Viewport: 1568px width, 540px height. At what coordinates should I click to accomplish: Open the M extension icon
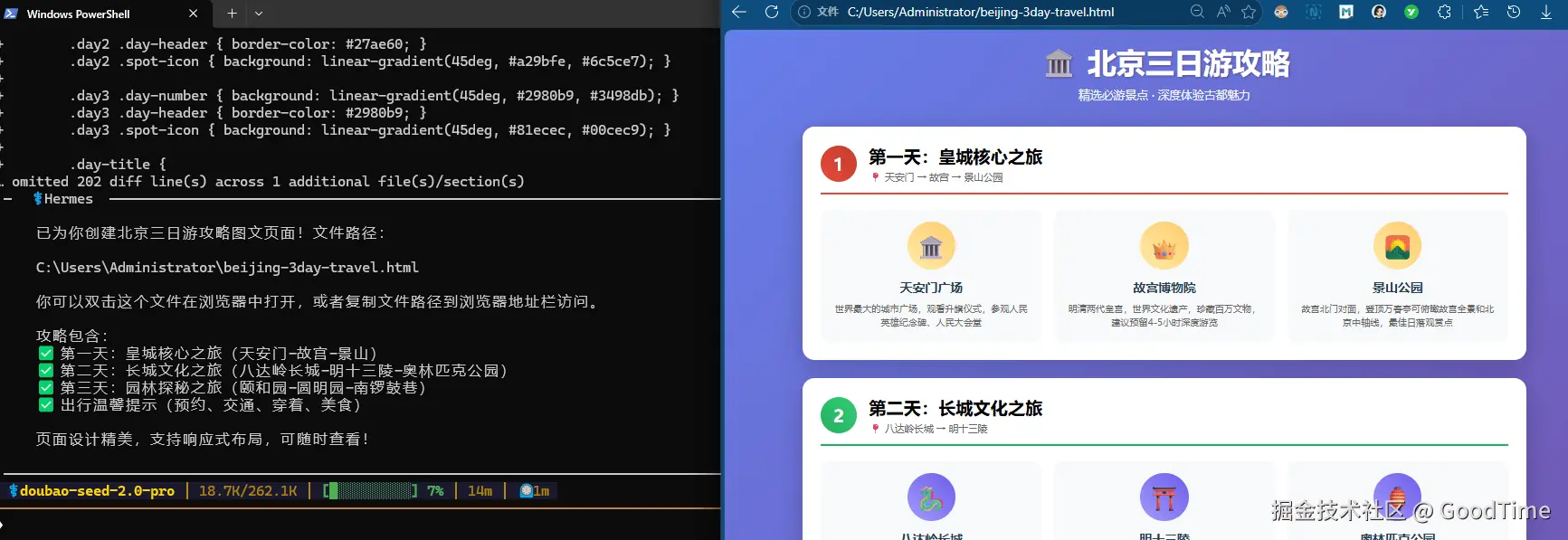point(1346,12)
